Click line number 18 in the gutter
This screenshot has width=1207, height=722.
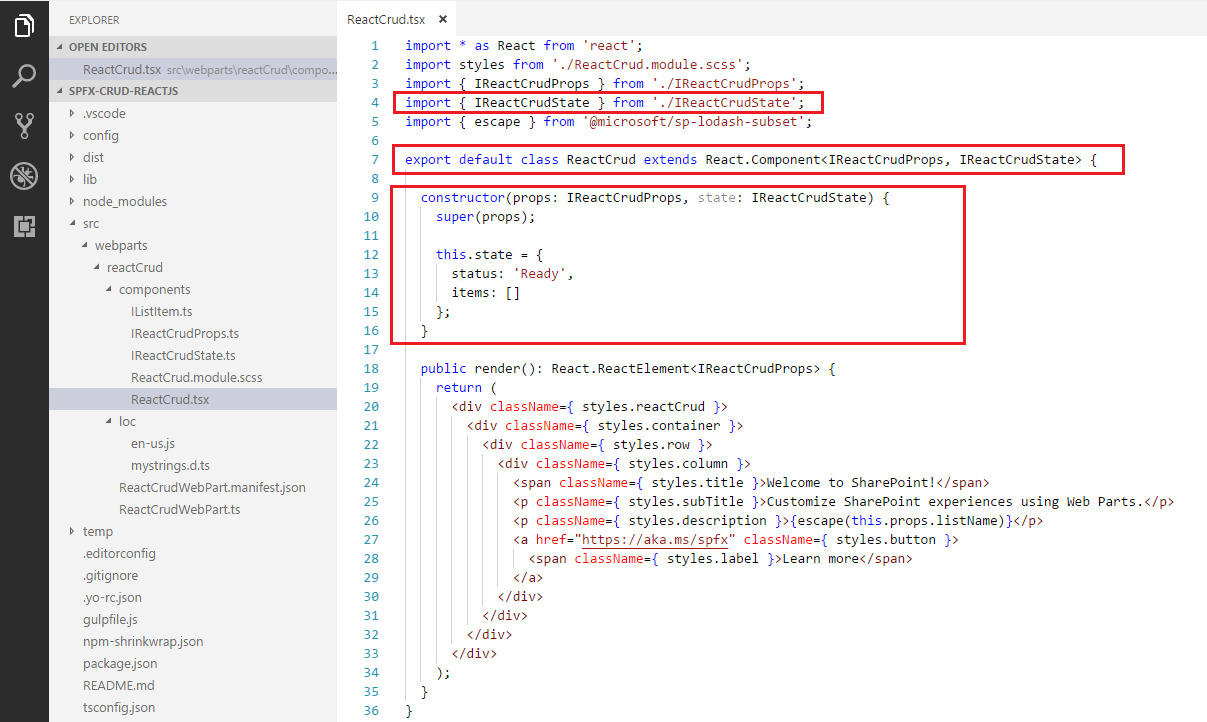coord(371,368)
